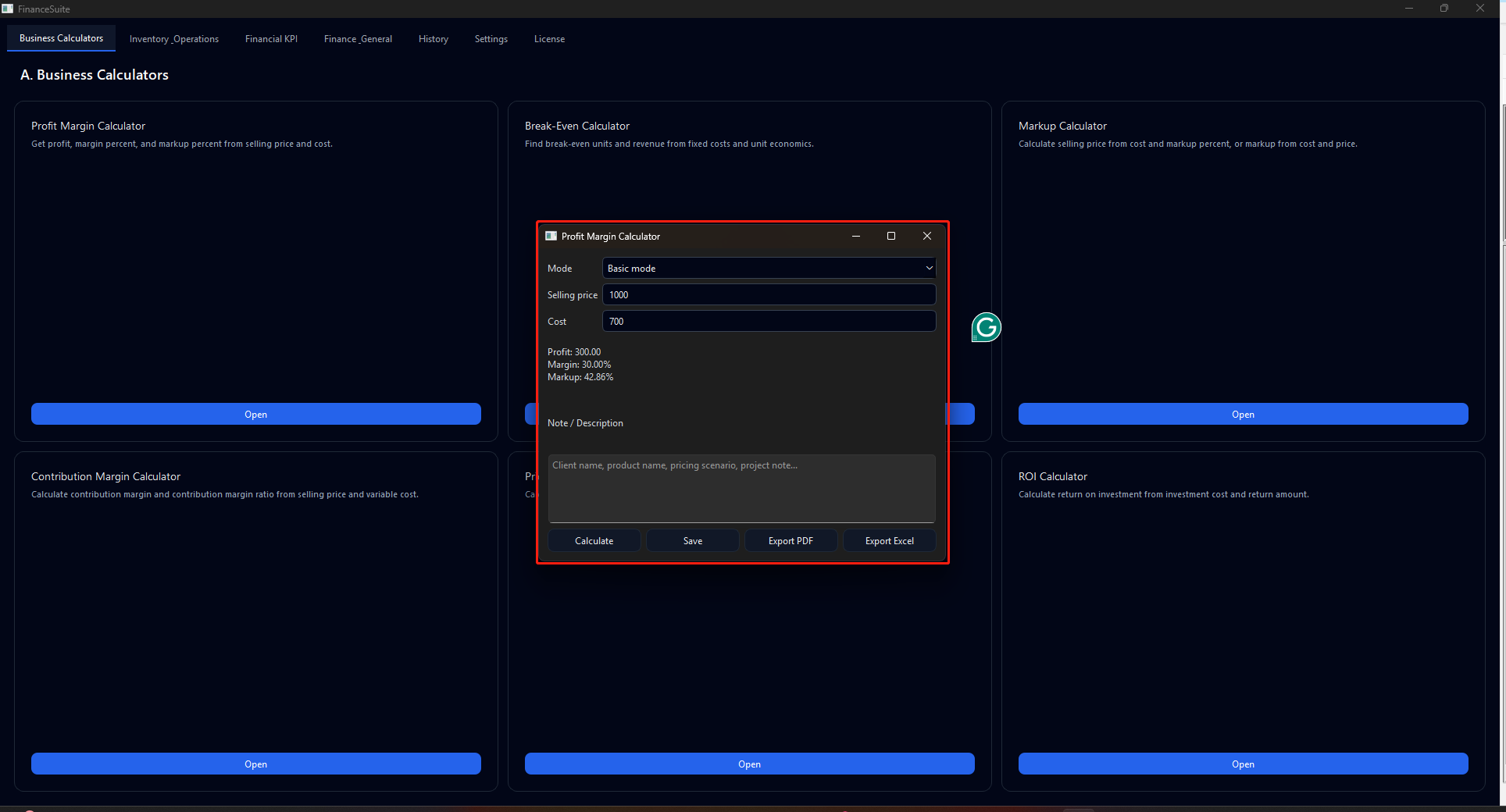
Task: Click the 'Markup: 42.86%' result text
Action: tap(580, 377)
